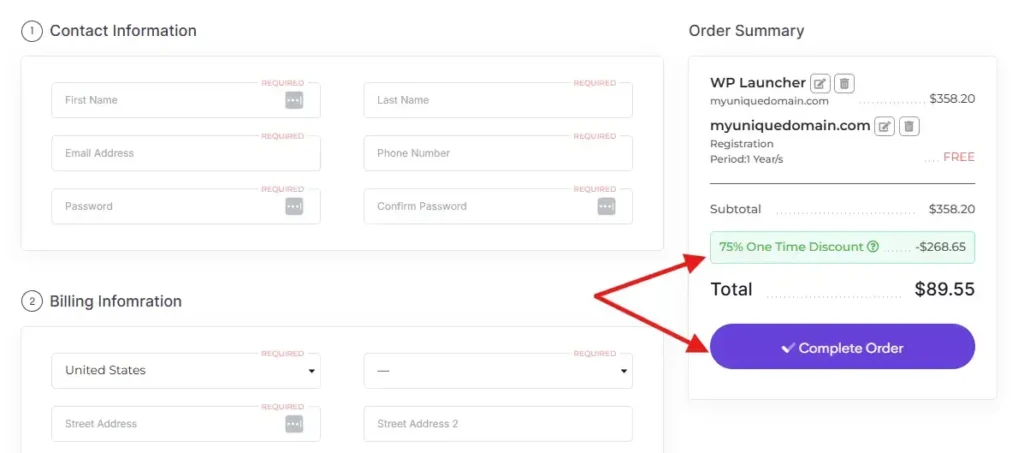
Task: Open the United States country dropdown
Action: pyautogui.click(x=186, y=371)
